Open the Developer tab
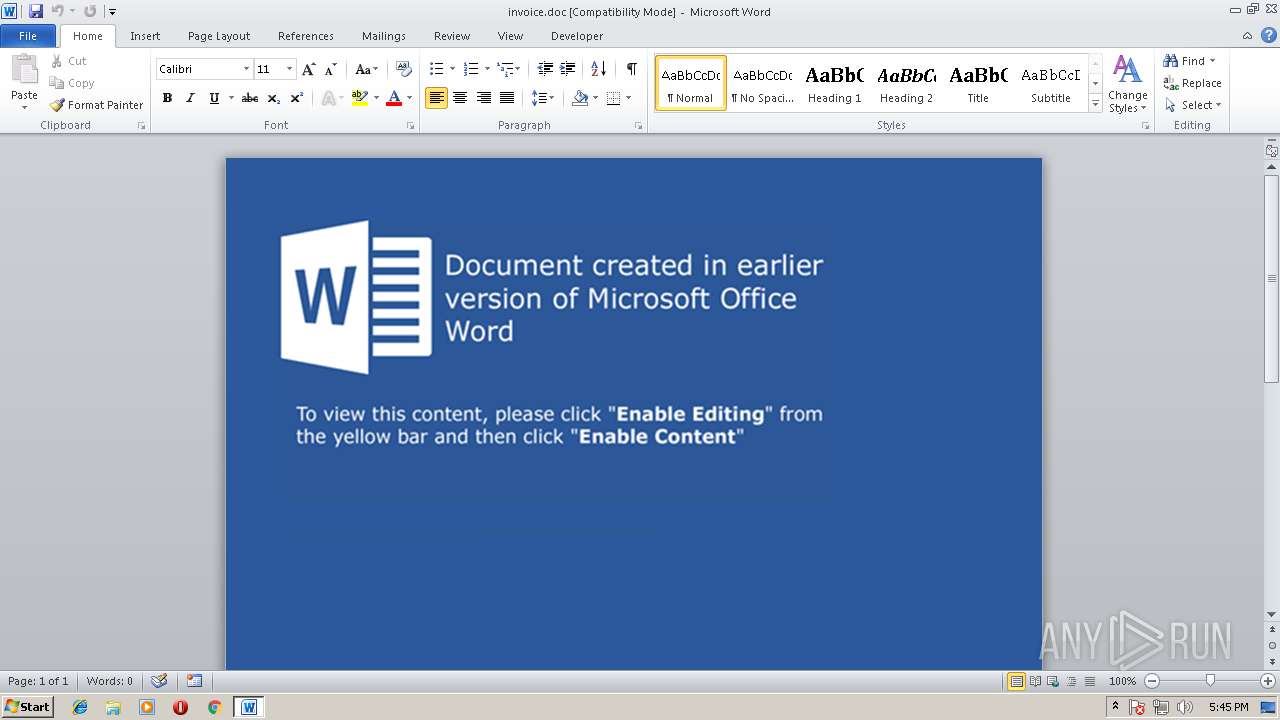This screenshot has width=1280, height=720. (577, 36)
